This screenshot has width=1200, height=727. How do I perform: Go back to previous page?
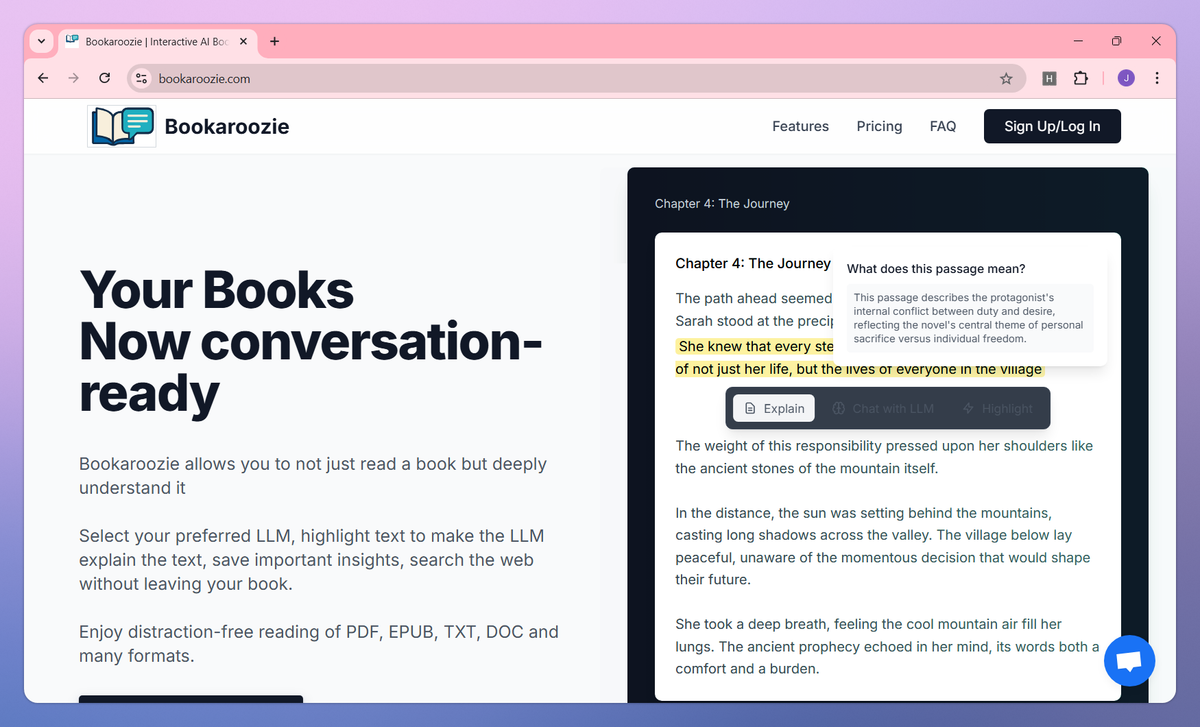click(x=43, y=78)
